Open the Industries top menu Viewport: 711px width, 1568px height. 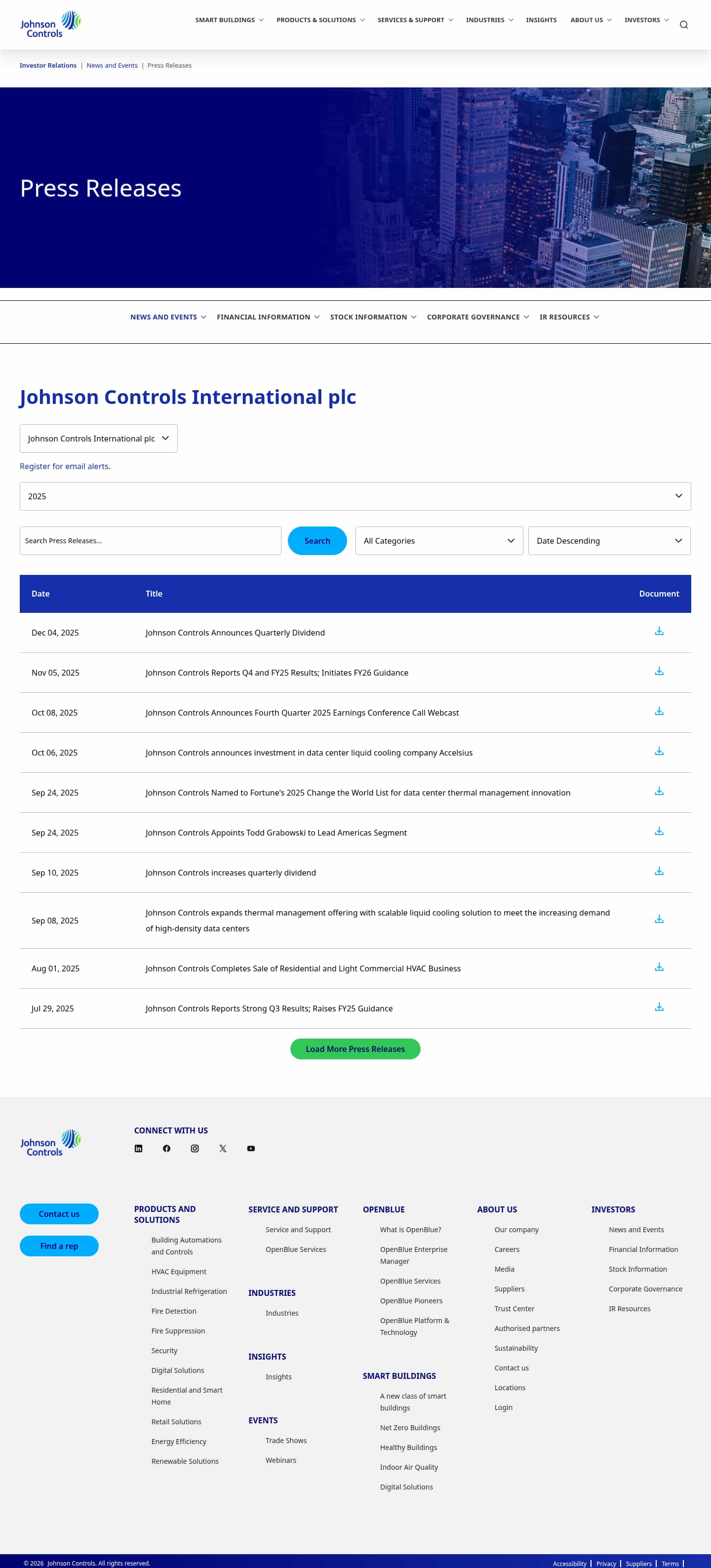489,20
